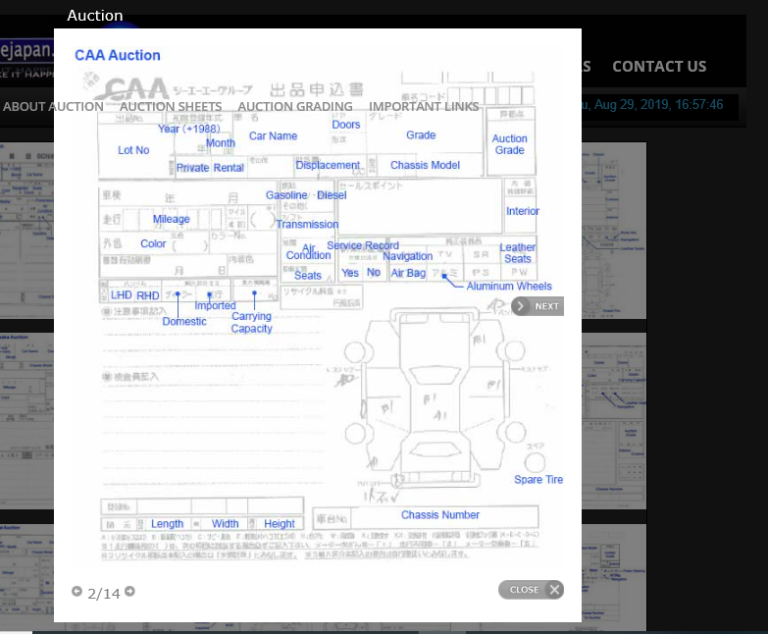
Task: Click the NEXT button on the lightbox
Action: coord(537,306)
